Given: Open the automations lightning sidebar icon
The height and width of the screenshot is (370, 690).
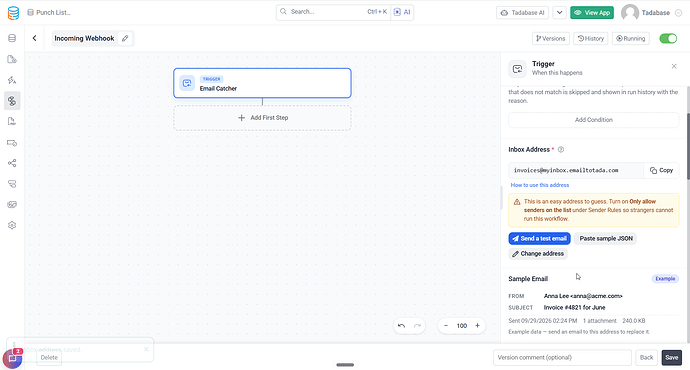Looking at the screenshot, I should pos(12,80).
